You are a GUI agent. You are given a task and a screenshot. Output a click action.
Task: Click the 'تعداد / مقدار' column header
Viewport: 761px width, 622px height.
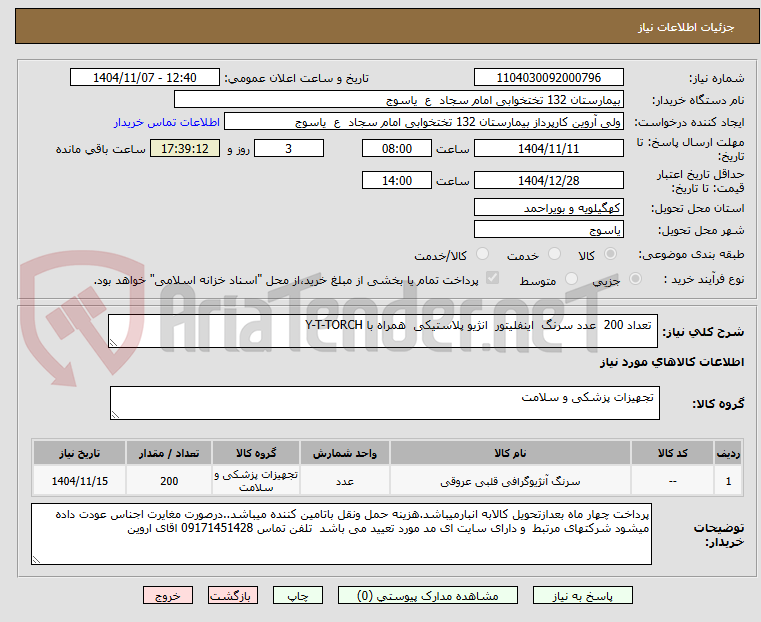pos(169,453)
